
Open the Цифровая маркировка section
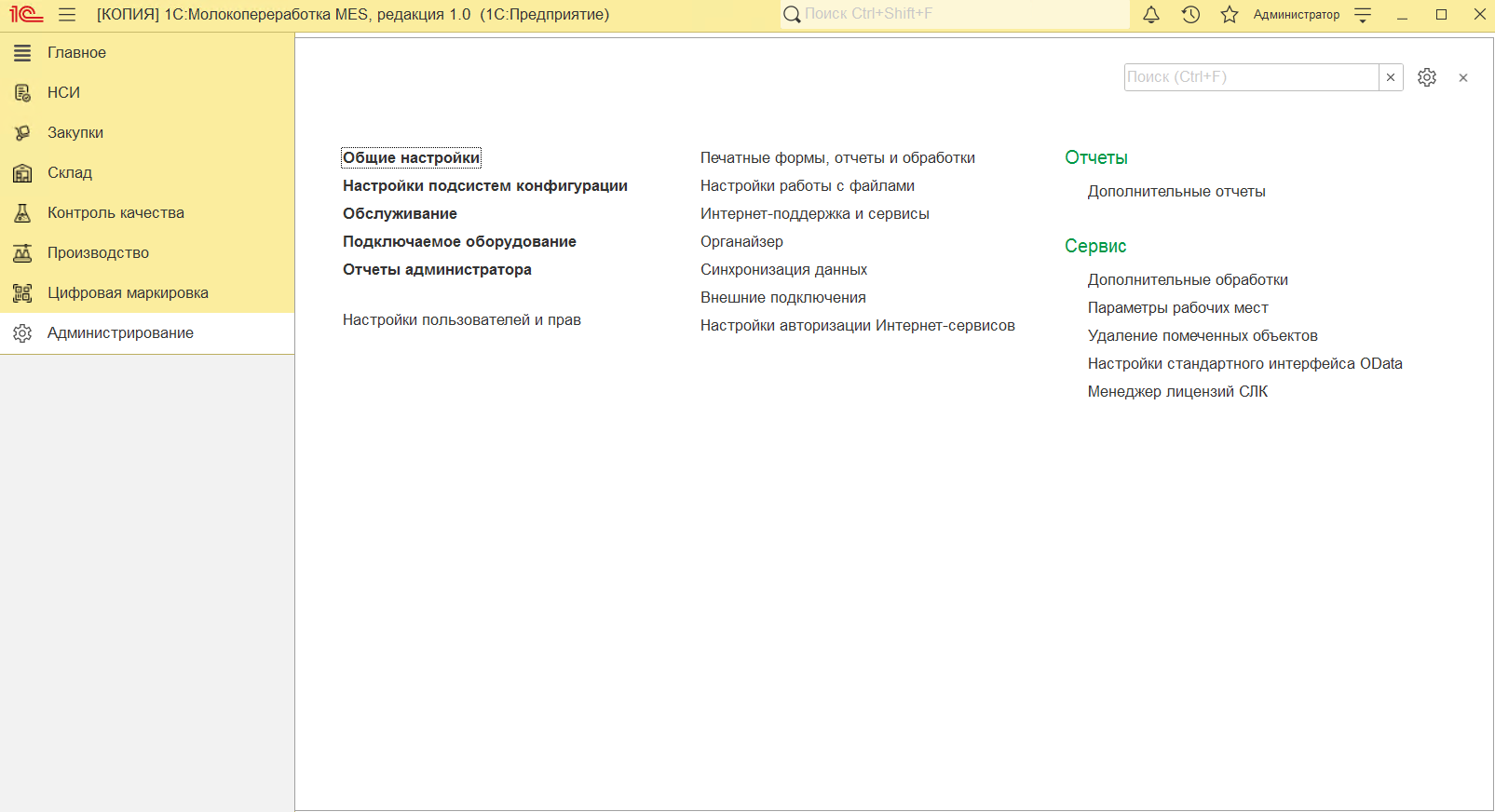click(147, 293)
